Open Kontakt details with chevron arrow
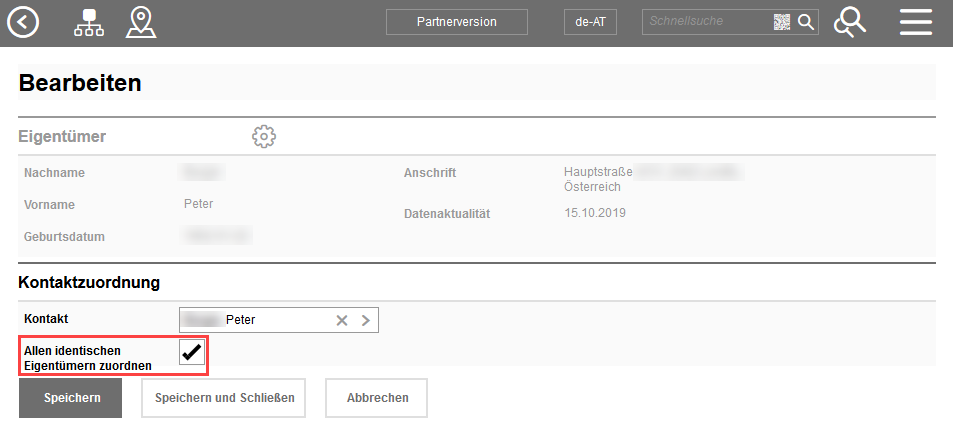 click(x=365, y=321)
